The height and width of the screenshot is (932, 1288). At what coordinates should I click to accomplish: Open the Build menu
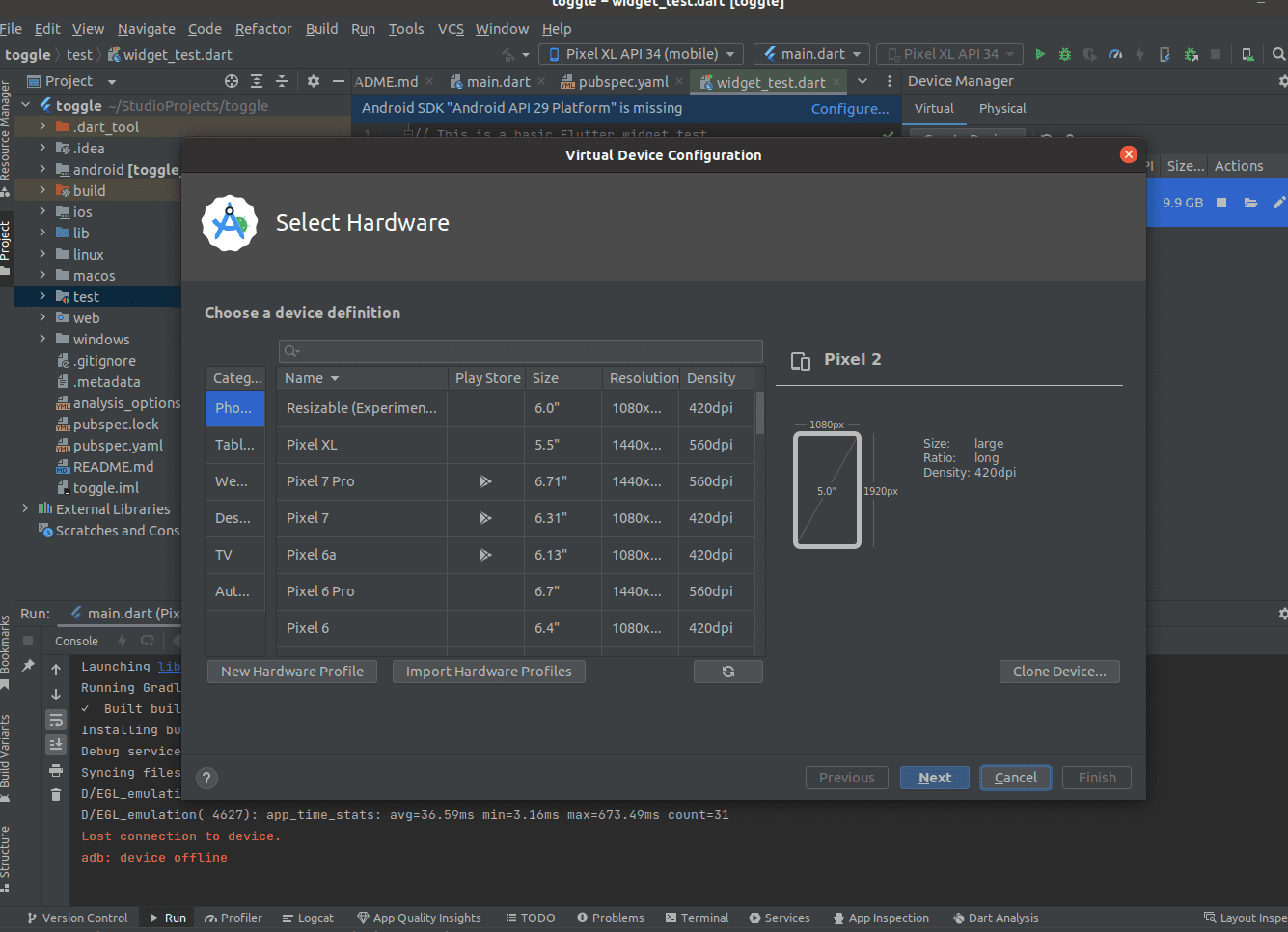click(321, 29)
